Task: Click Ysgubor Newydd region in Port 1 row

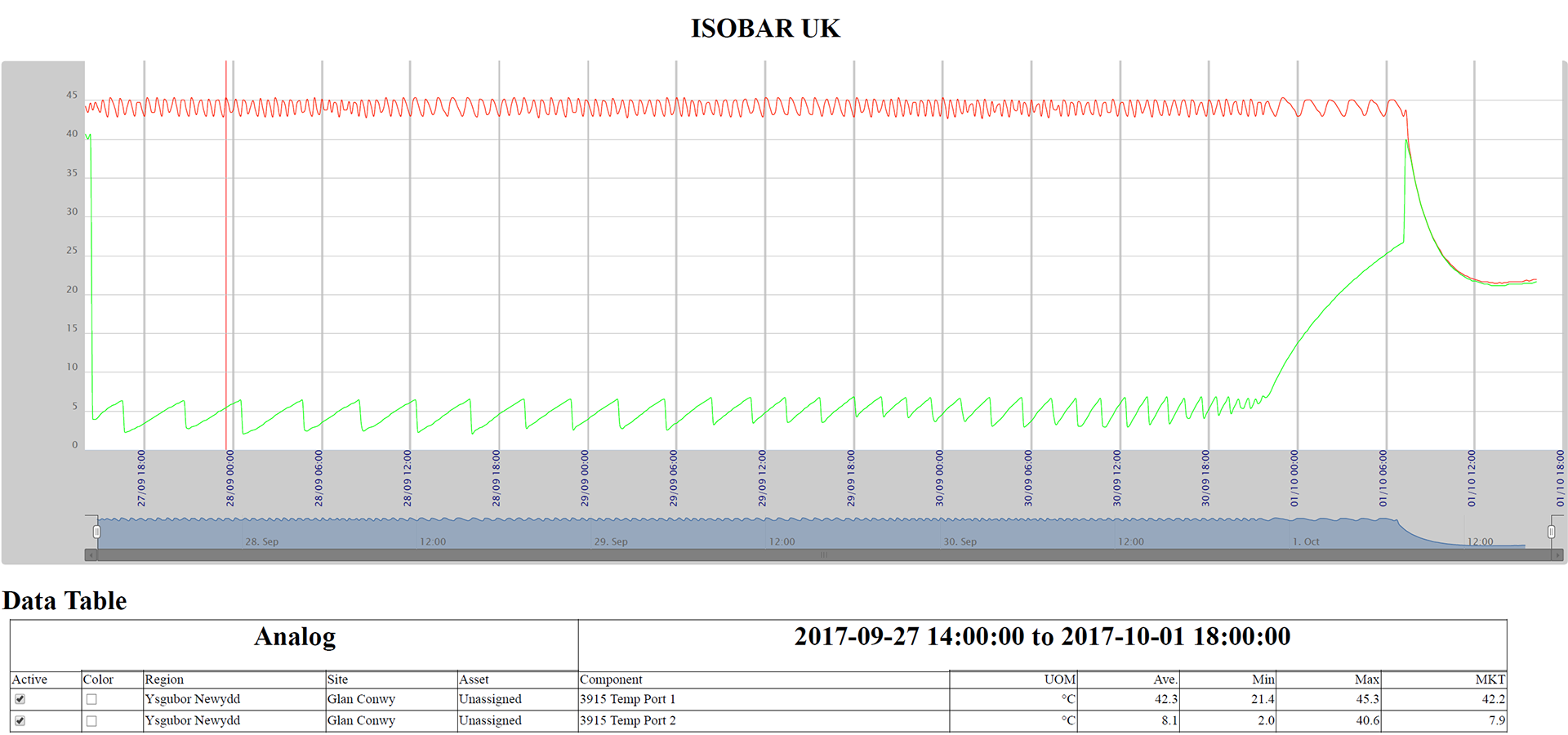Action: 193,699
